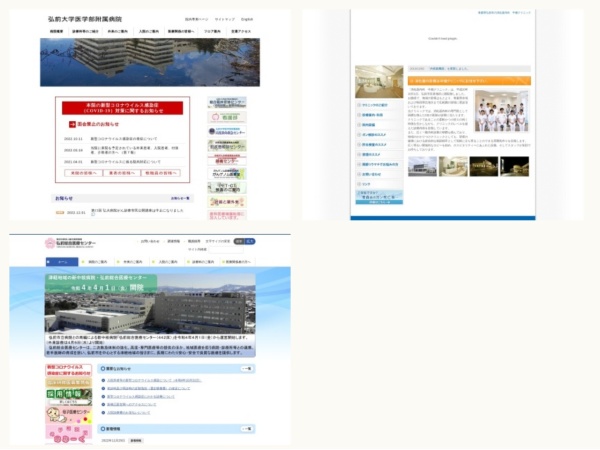Open 入院のご案内 in university hospital navigation
The width and height of the screenshot is (600, 450).
tap(149, 31)
